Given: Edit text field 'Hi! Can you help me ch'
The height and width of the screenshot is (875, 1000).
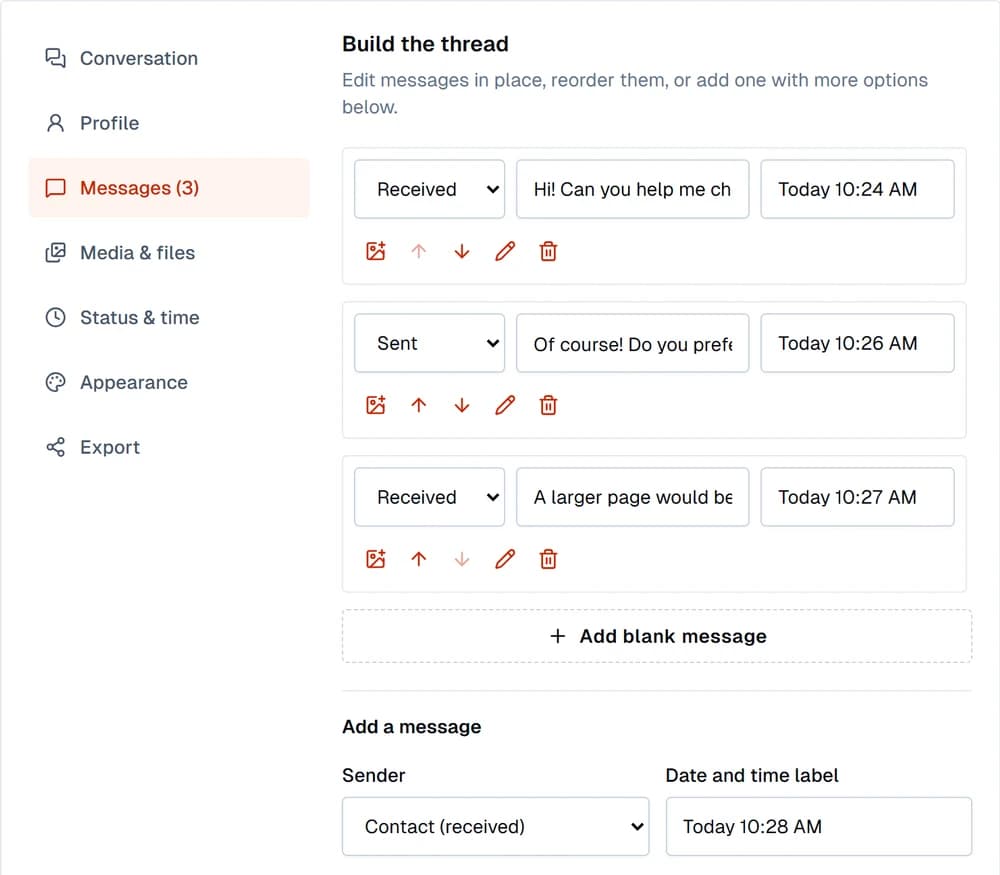Looking at the screenshot, I should pos(633,189).
